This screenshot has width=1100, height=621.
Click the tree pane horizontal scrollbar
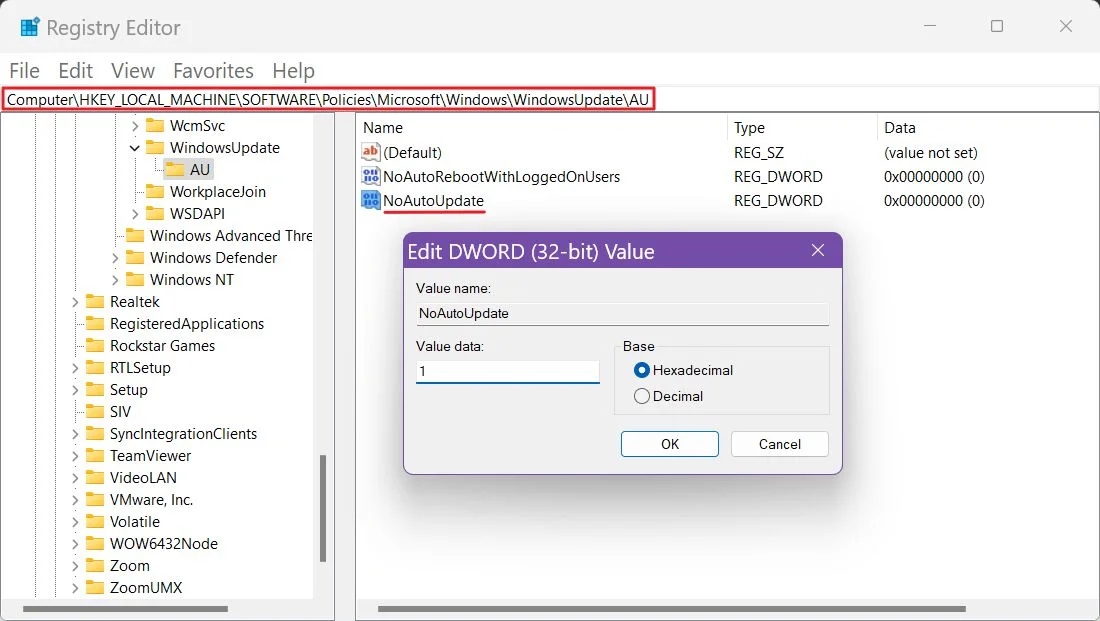pyautogui.click(x=126, y=608)
